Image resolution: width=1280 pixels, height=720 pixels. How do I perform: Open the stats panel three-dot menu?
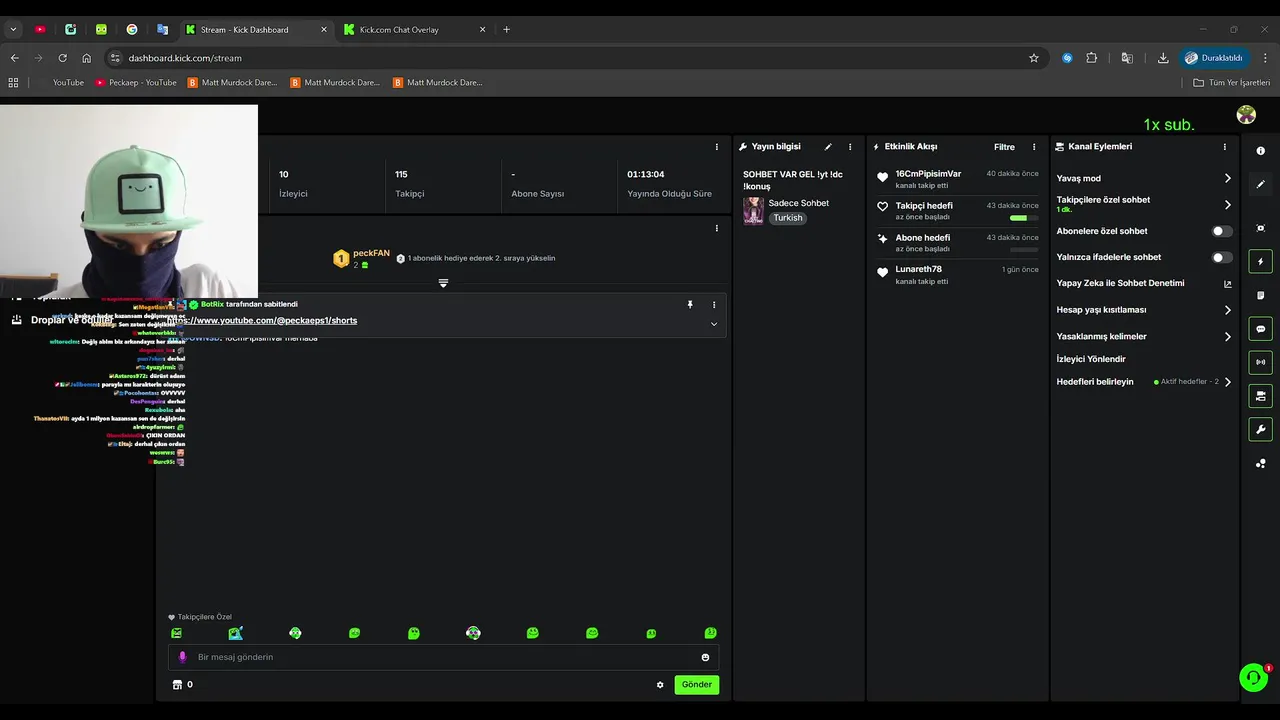tap(716, 147)
